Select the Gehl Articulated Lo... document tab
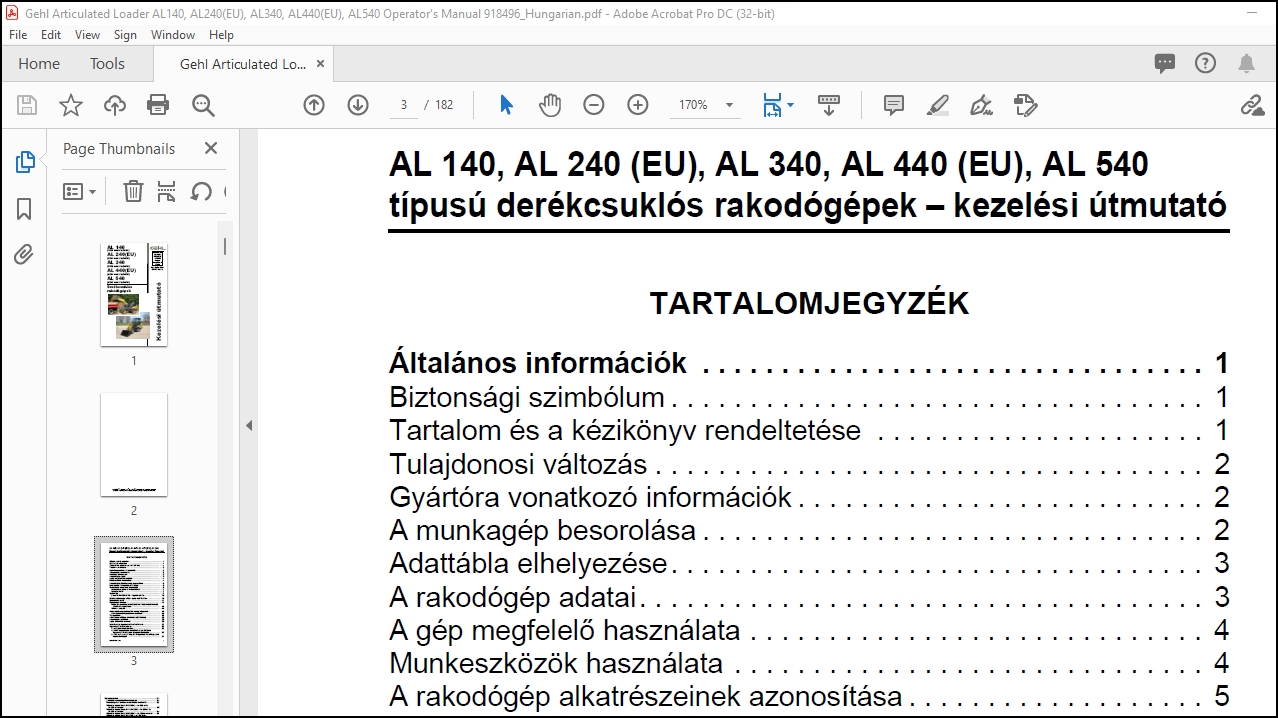This screenshot has width=1278, height=718. tap(243, 64)
